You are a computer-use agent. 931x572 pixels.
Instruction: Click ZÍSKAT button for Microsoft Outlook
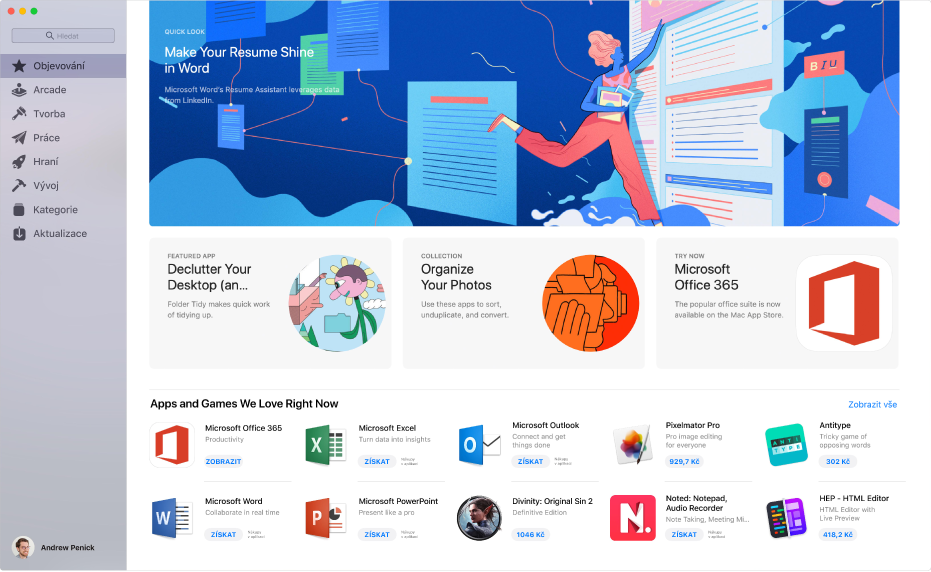tap(530, 462)
